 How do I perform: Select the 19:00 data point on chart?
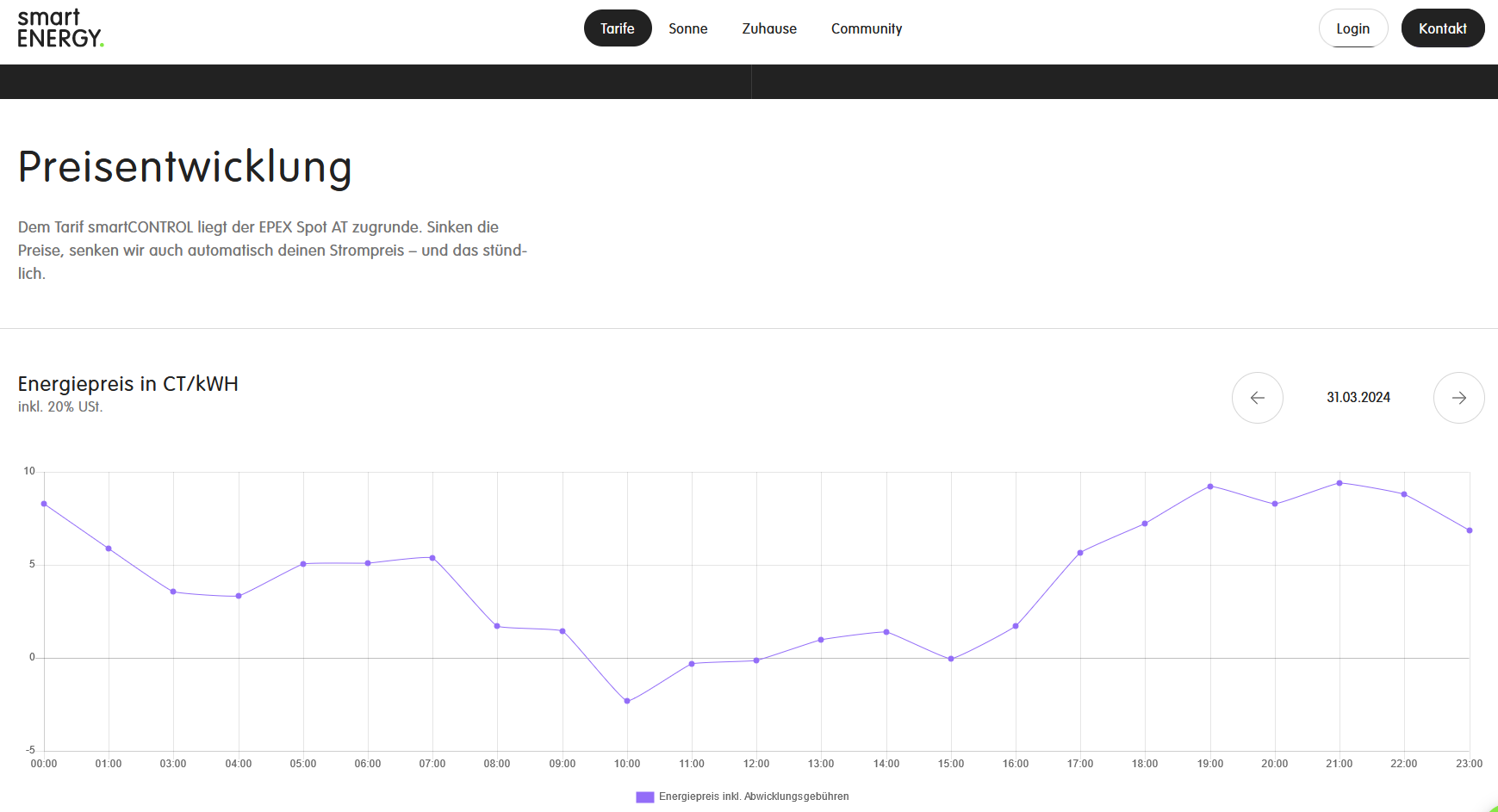pyautogui.click(x=1210, y=487)
